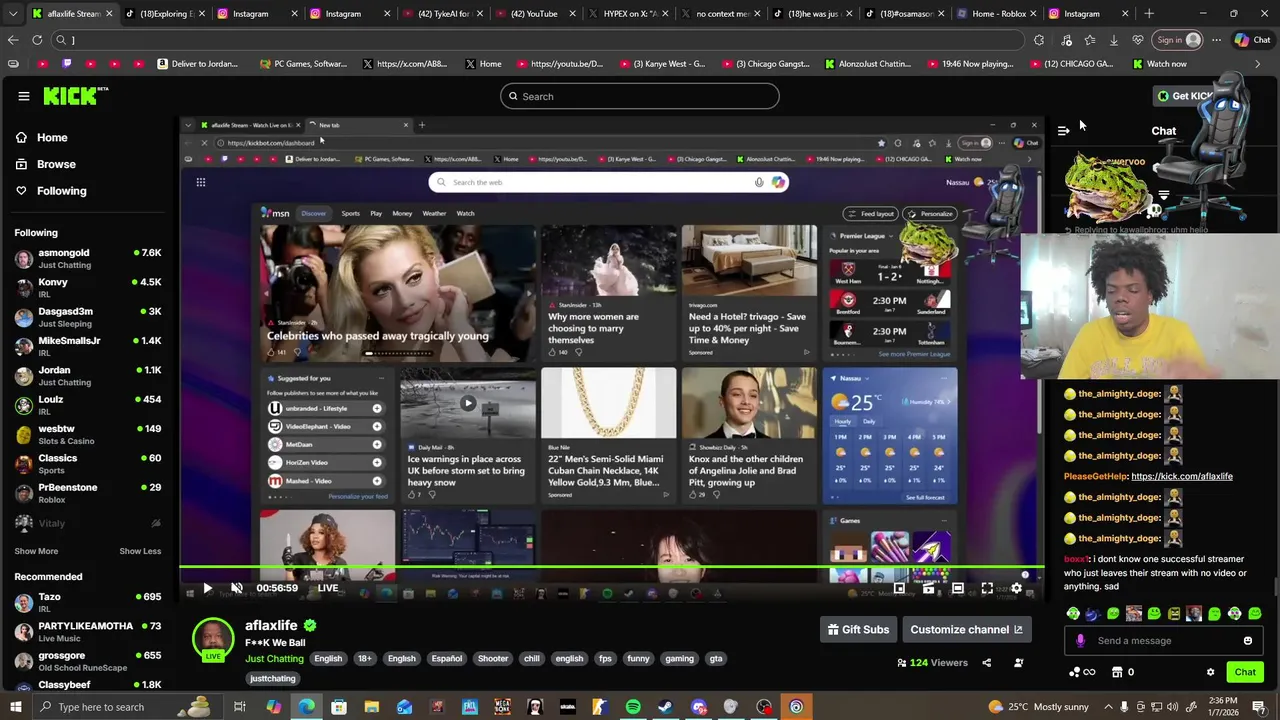1280x720 pixels.
Task: Open taskbar weather 25°C Mostly sunny
Action: [1038, 707]
